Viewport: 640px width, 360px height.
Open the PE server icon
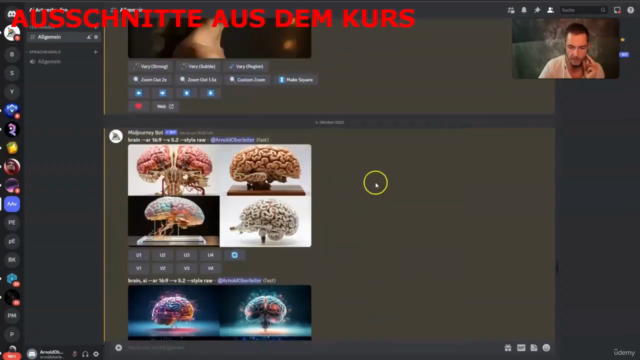click(12, 222)
